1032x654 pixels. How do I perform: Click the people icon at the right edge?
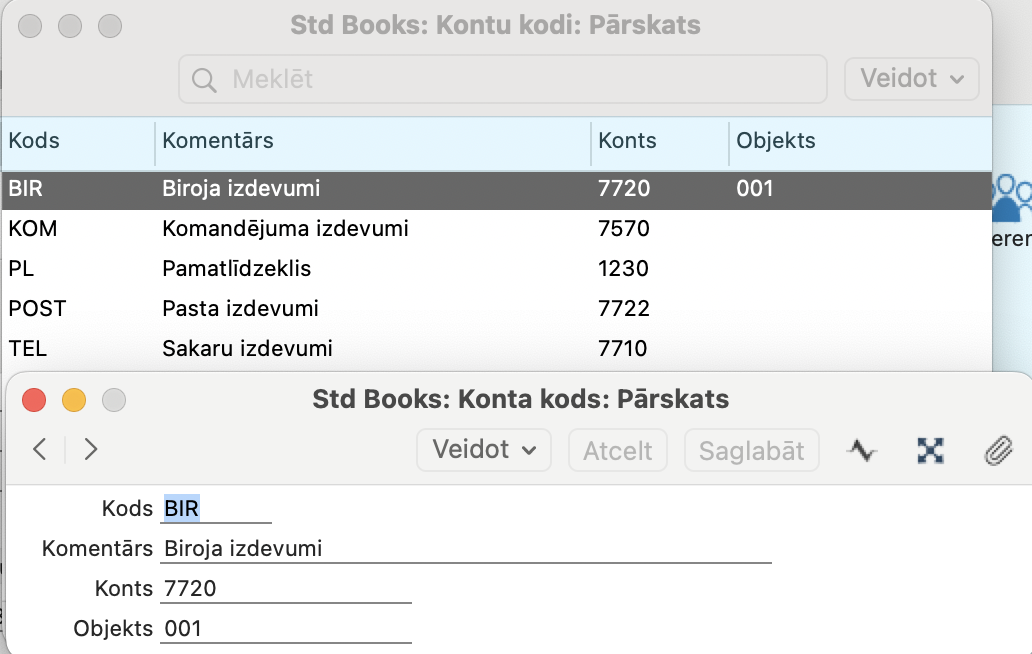(x=1012, y=197)
